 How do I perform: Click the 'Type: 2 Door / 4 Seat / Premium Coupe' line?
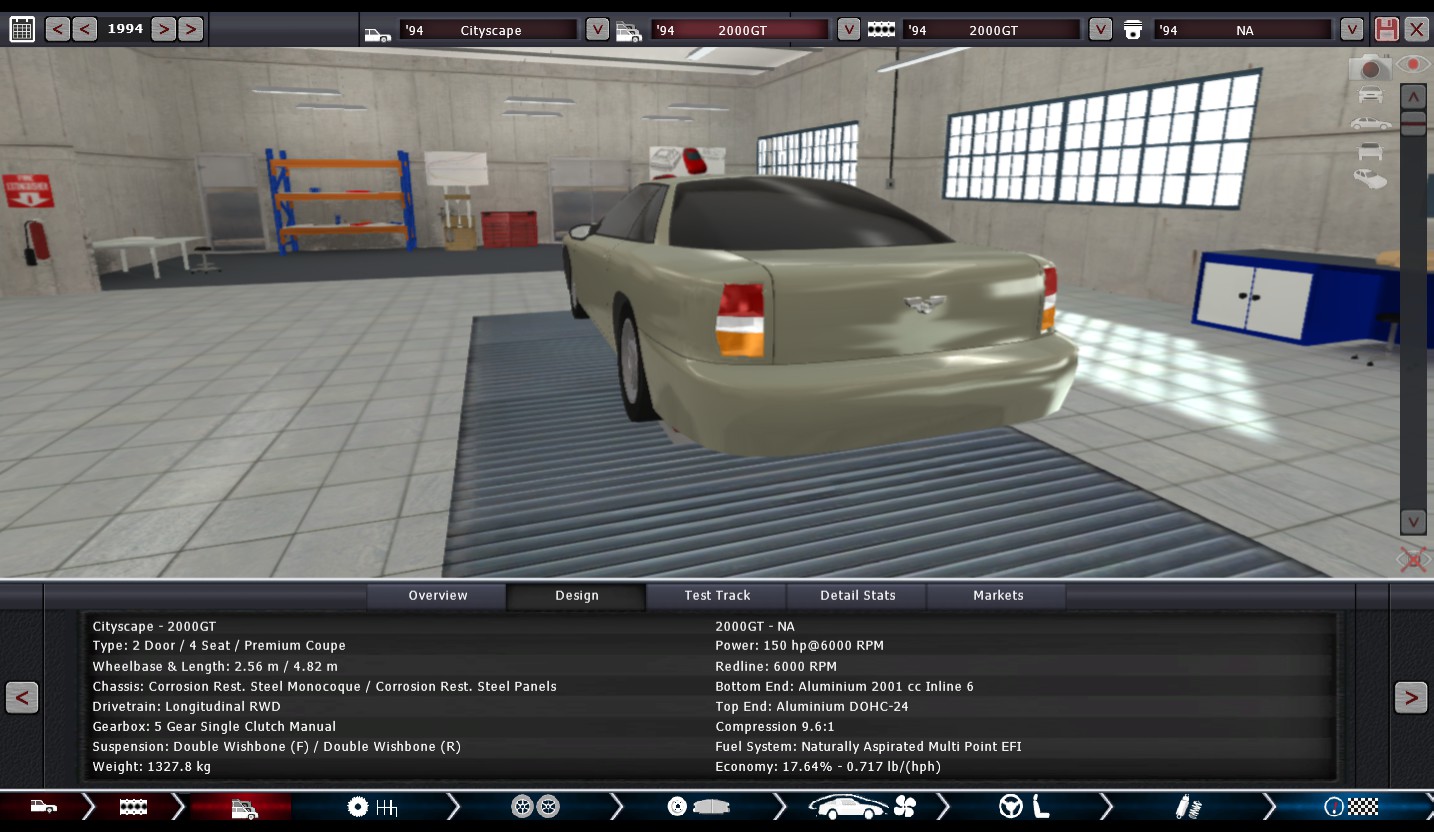(x=219, y=646)
